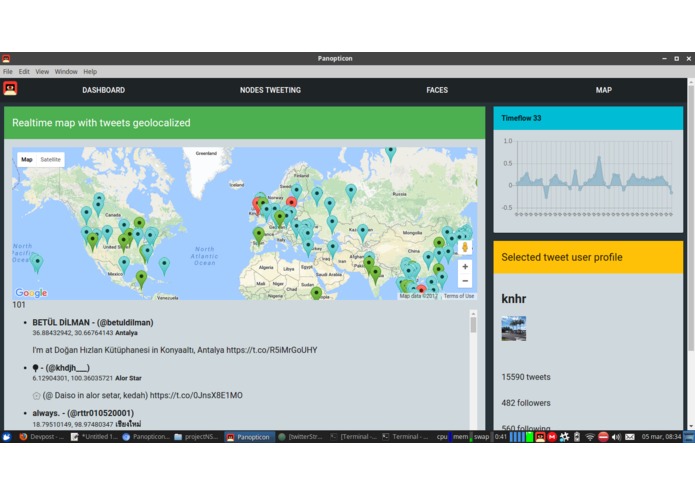
Task: Select the green marker near Cuba
Action: click(141, 279)
